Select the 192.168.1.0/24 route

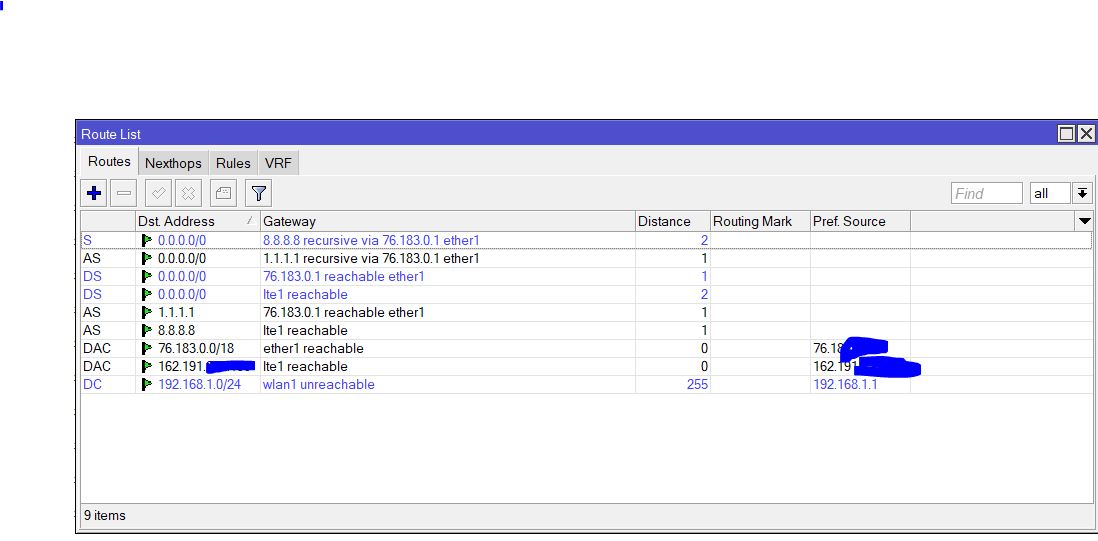coord(586,384)
